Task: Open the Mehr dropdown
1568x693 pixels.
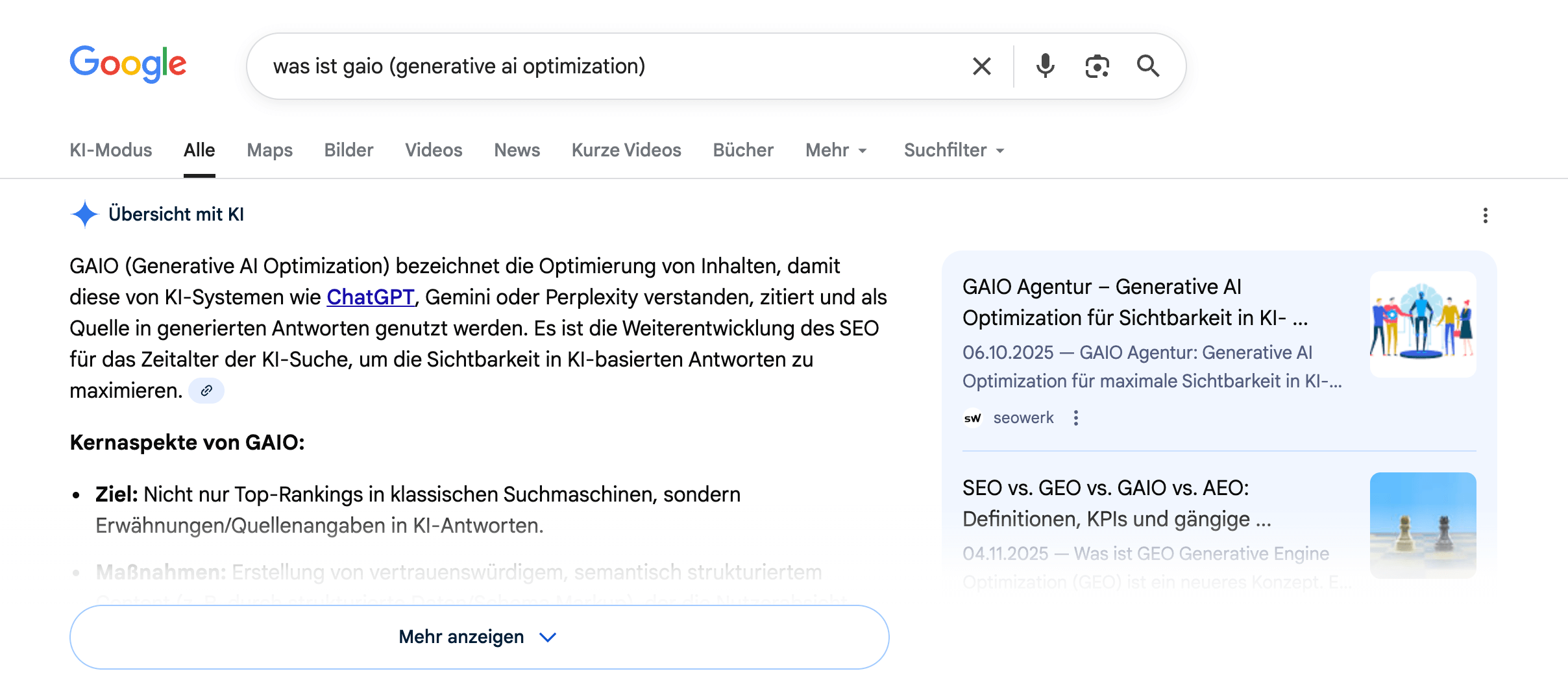Action: click(x=836, y=150)
